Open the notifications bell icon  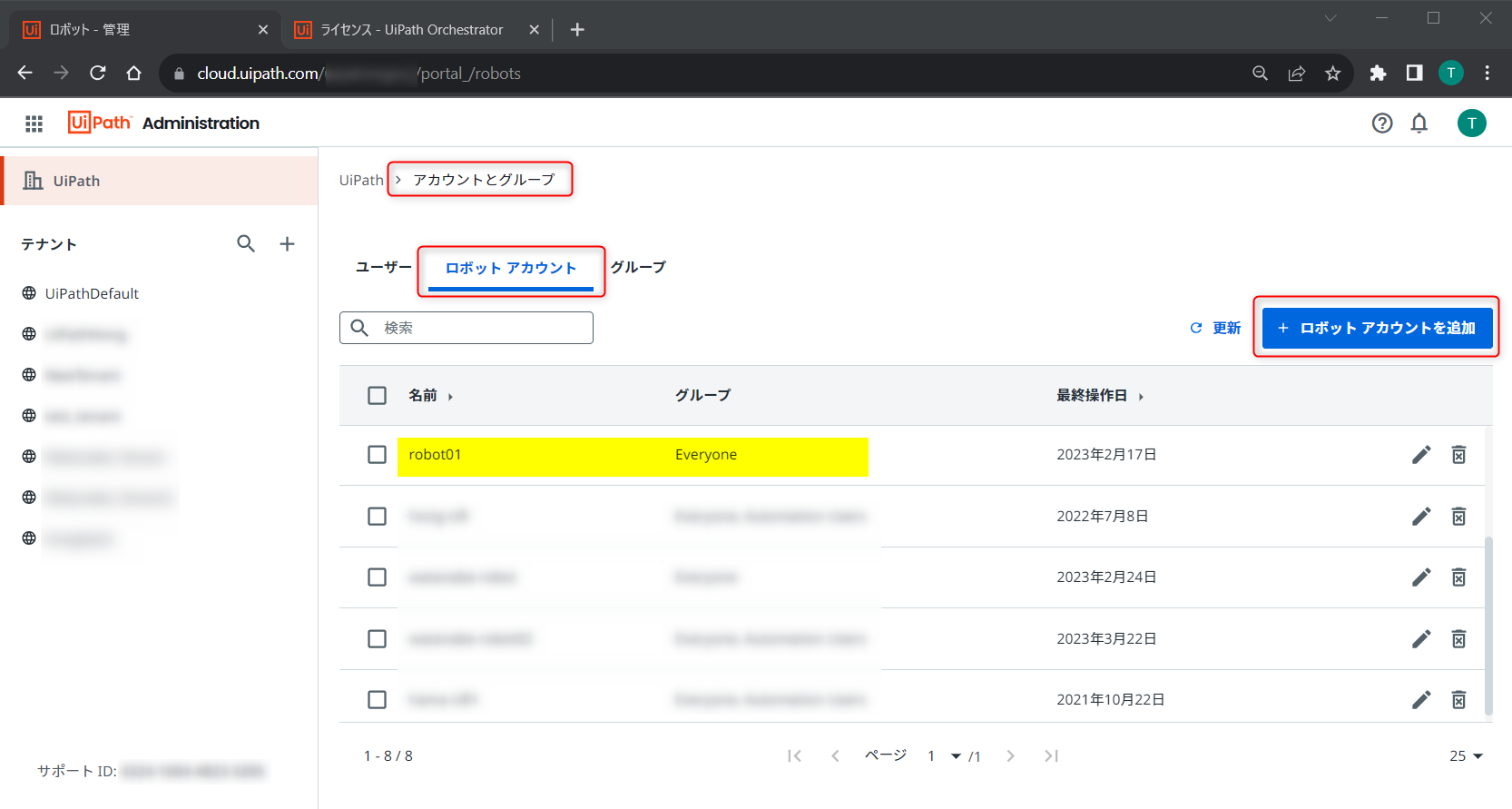[1419, 123]
